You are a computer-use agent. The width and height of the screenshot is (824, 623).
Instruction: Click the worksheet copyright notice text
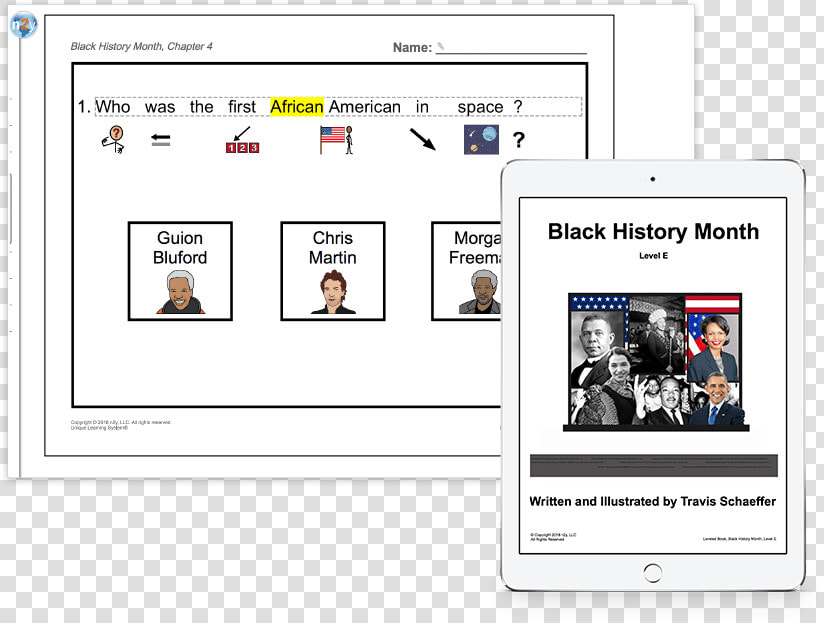121,425
